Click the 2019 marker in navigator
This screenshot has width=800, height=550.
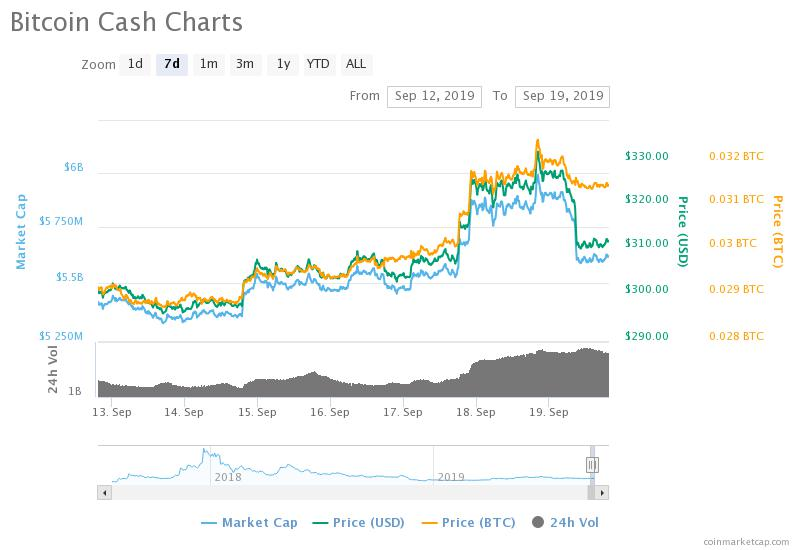click(451, 477)
